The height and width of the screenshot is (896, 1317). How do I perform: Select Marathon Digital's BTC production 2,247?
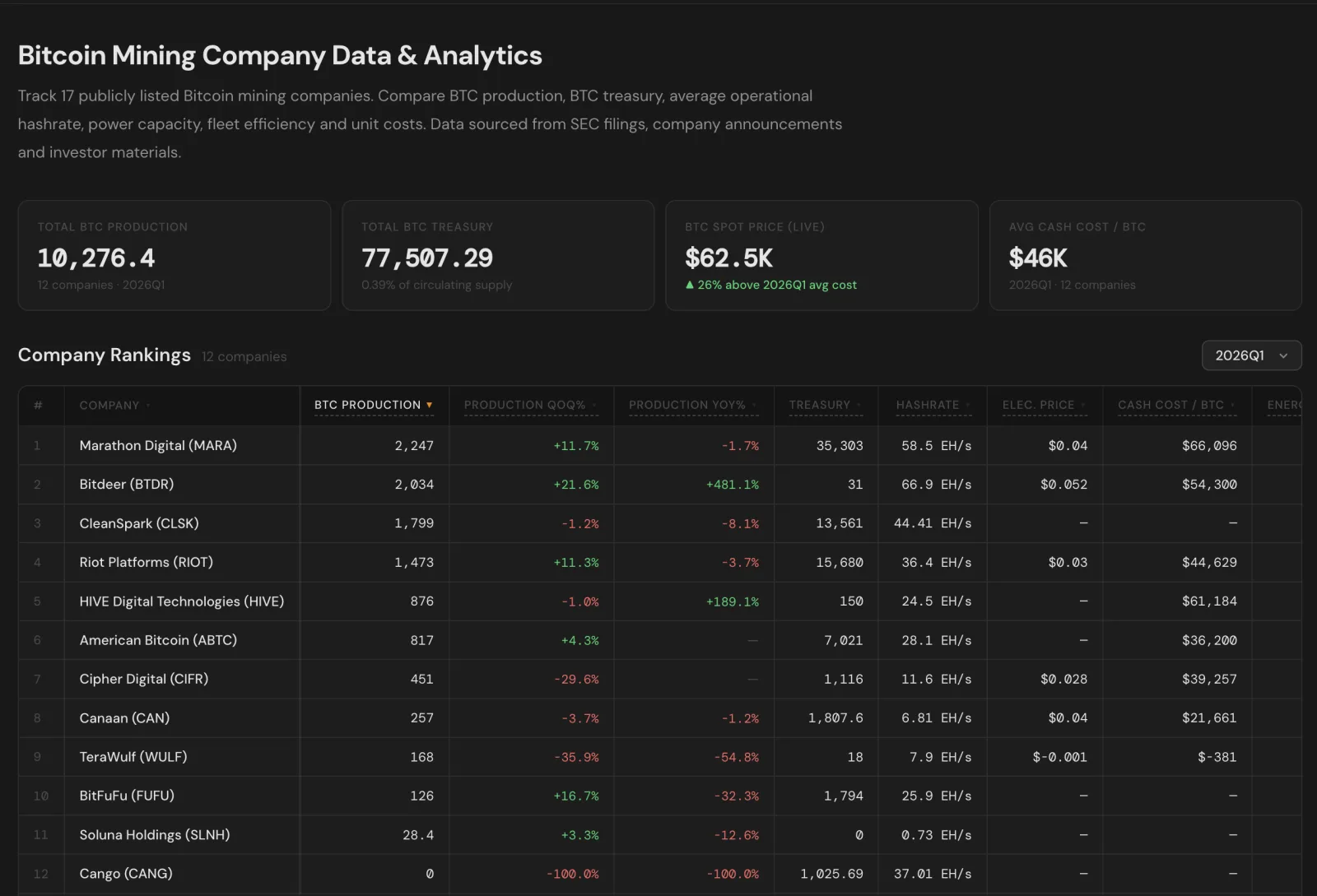point(414,446)
